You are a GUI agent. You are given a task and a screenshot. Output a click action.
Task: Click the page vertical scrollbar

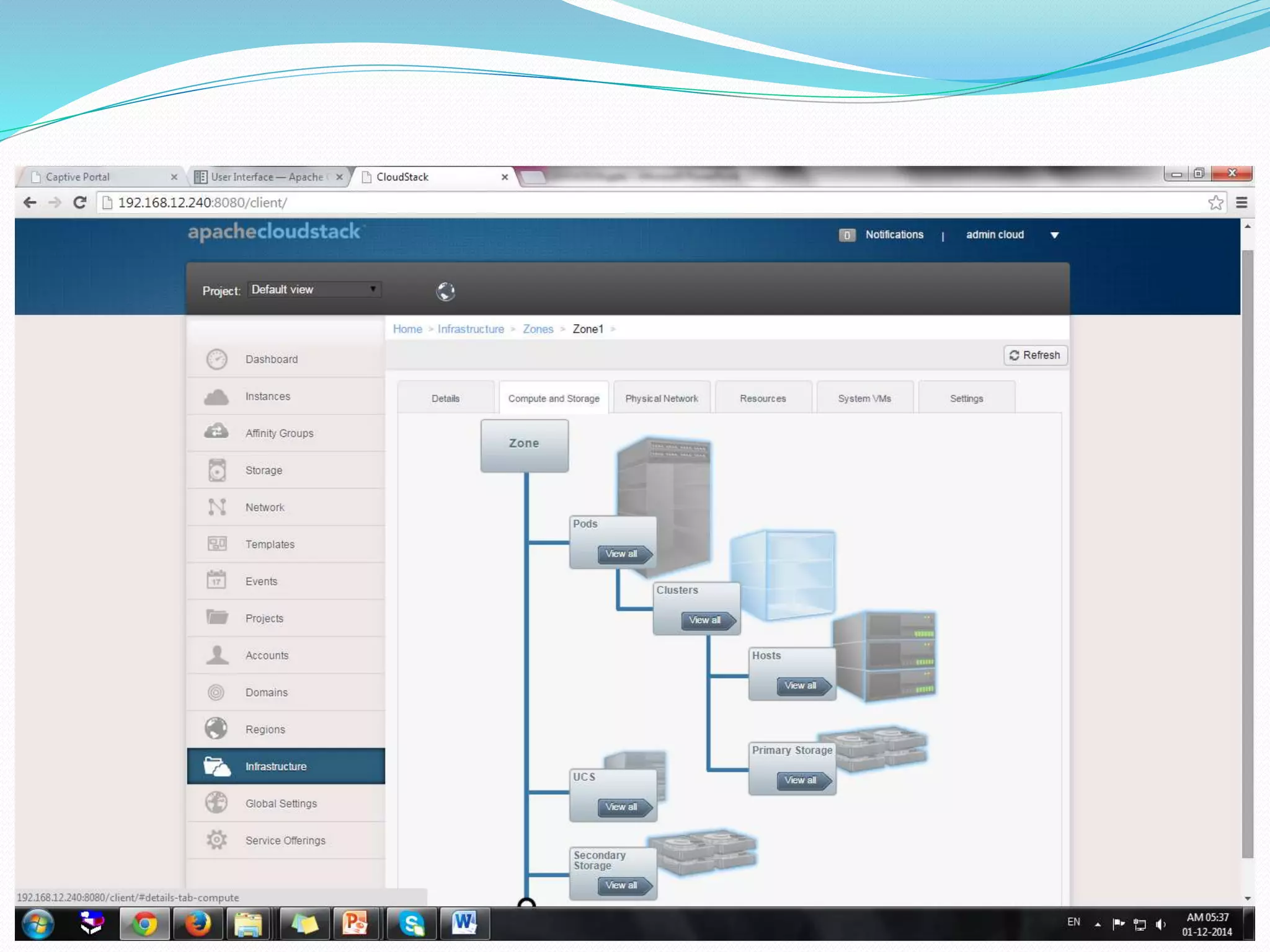1248,552
